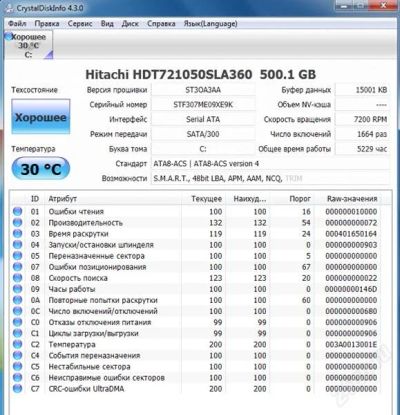Click the status icon for 0A Повторные попытки раскрутки

[x=18, y=300]
